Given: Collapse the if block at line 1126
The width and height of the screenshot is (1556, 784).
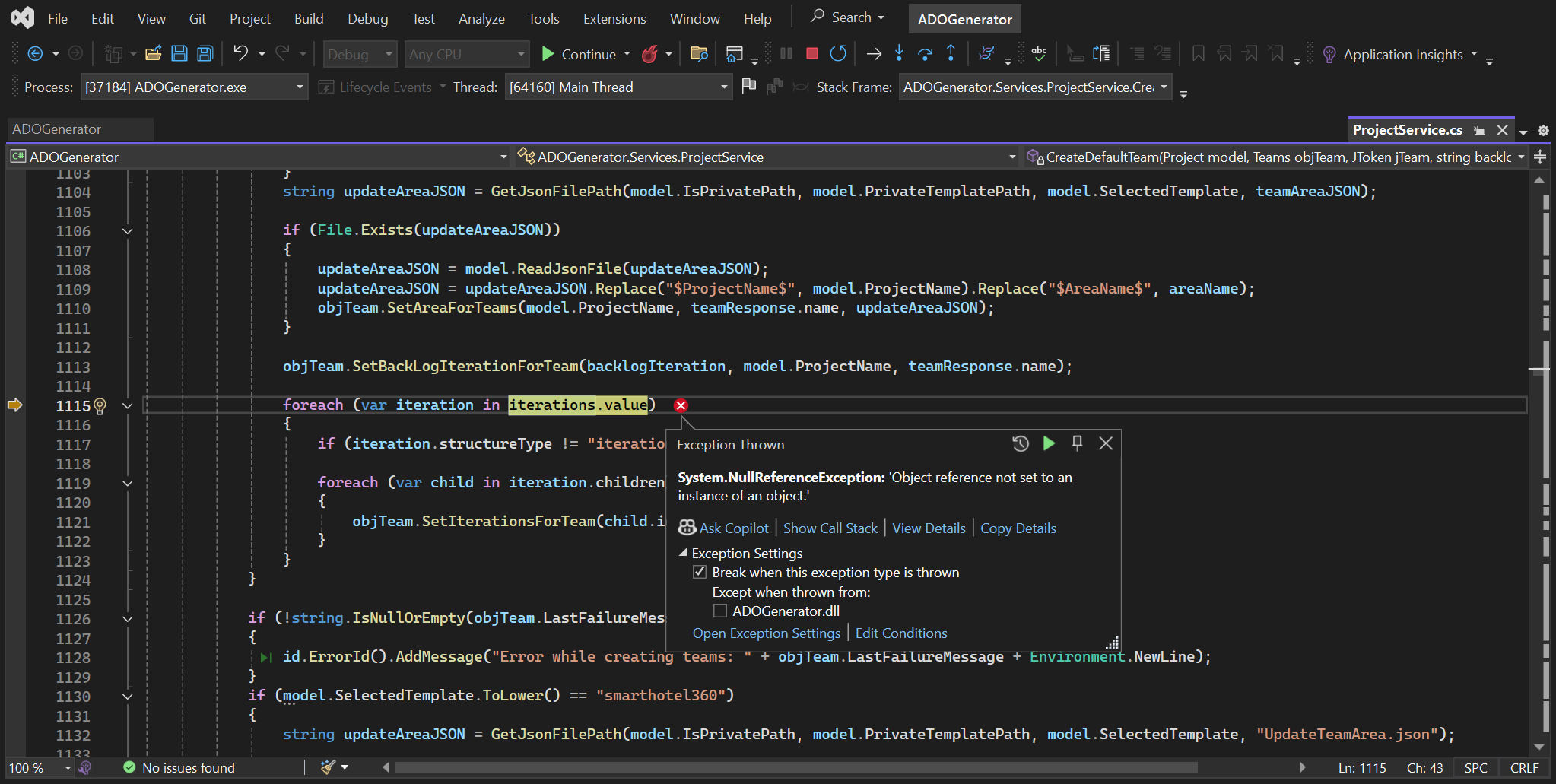Looking at the screenshot, I should click(x=128, y=619).
